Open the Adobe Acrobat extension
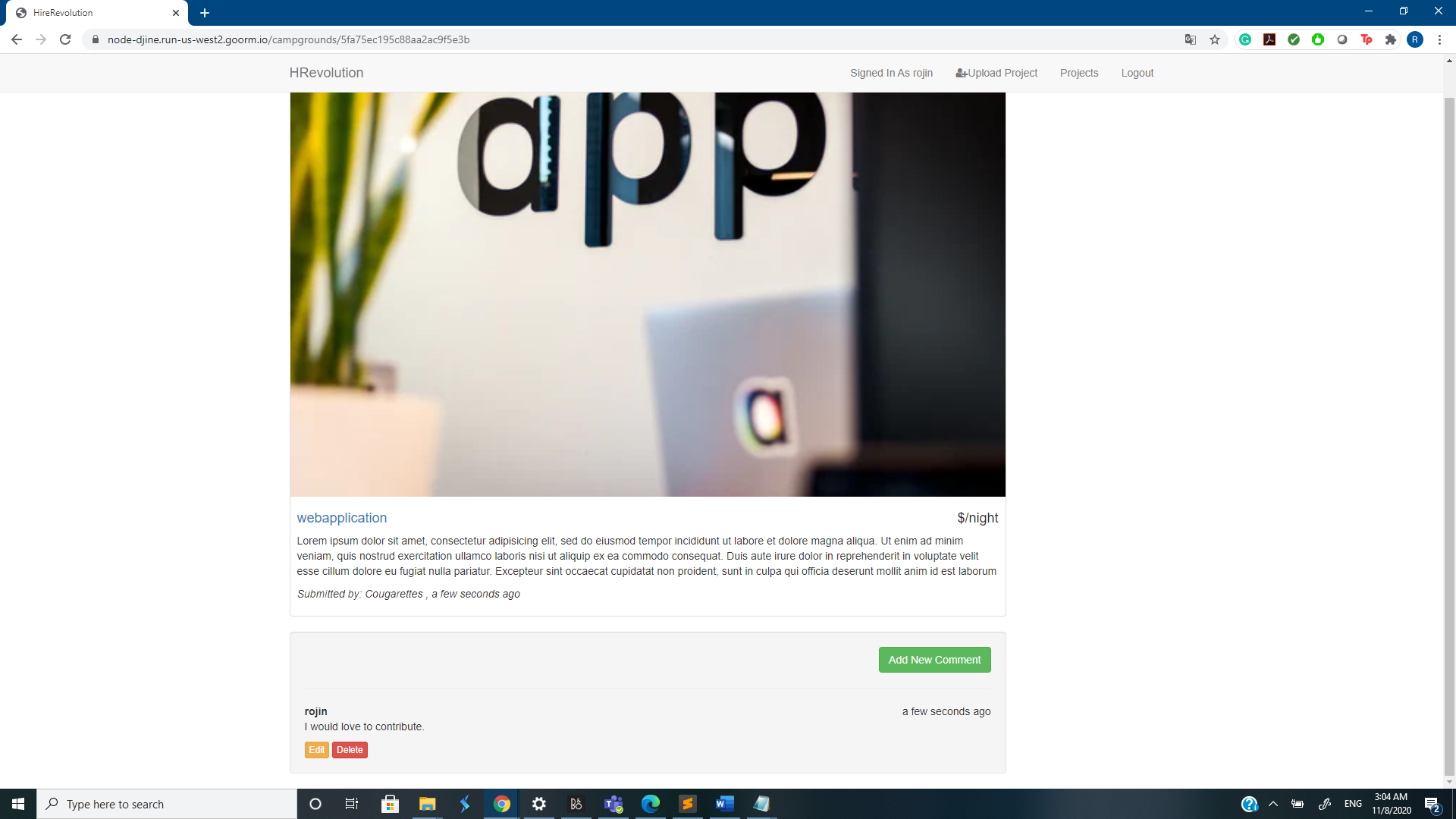Image resolution: width=1456 pixels, height=819 pixels. [x=1269, y=39]
